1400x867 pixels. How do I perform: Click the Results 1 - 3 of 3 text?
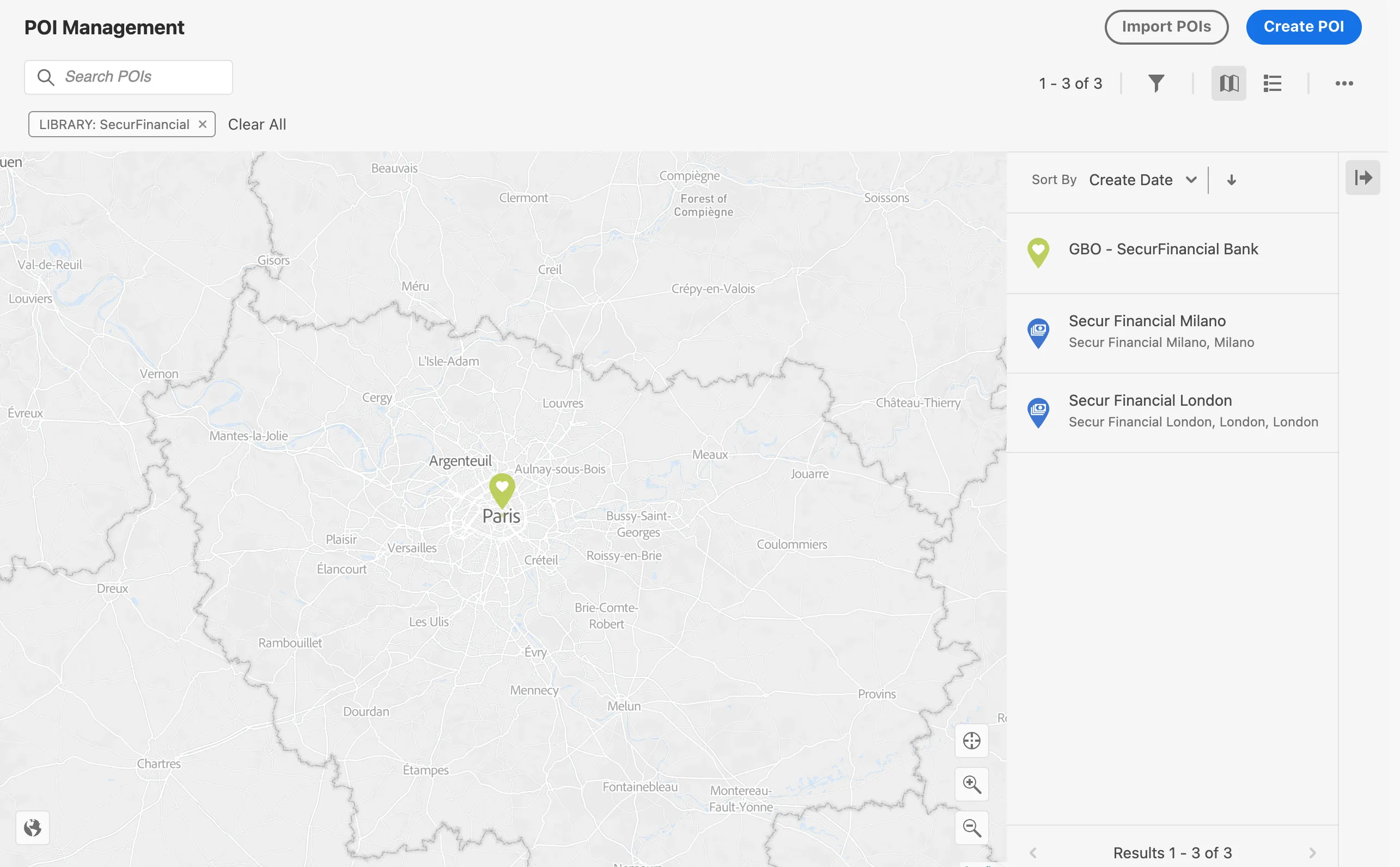[x=1172, y=853]
